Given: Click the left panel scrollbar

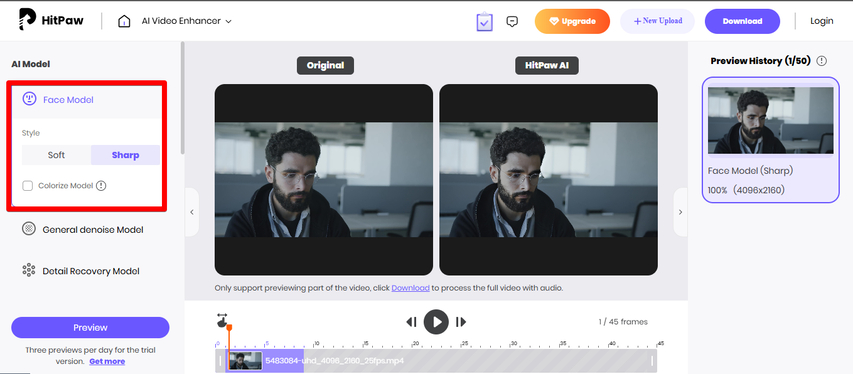Looking at the screenshot, I should [x=183, y=98].
